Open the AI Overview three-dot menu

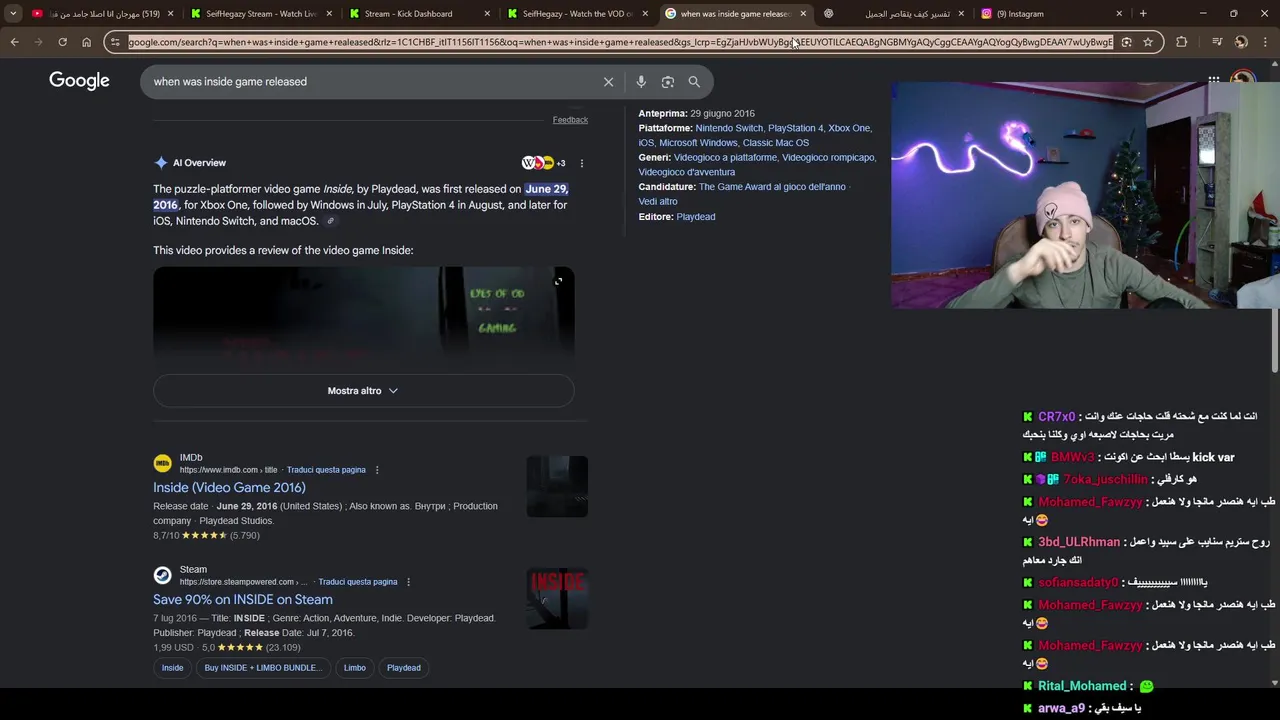tap(581, 163)
